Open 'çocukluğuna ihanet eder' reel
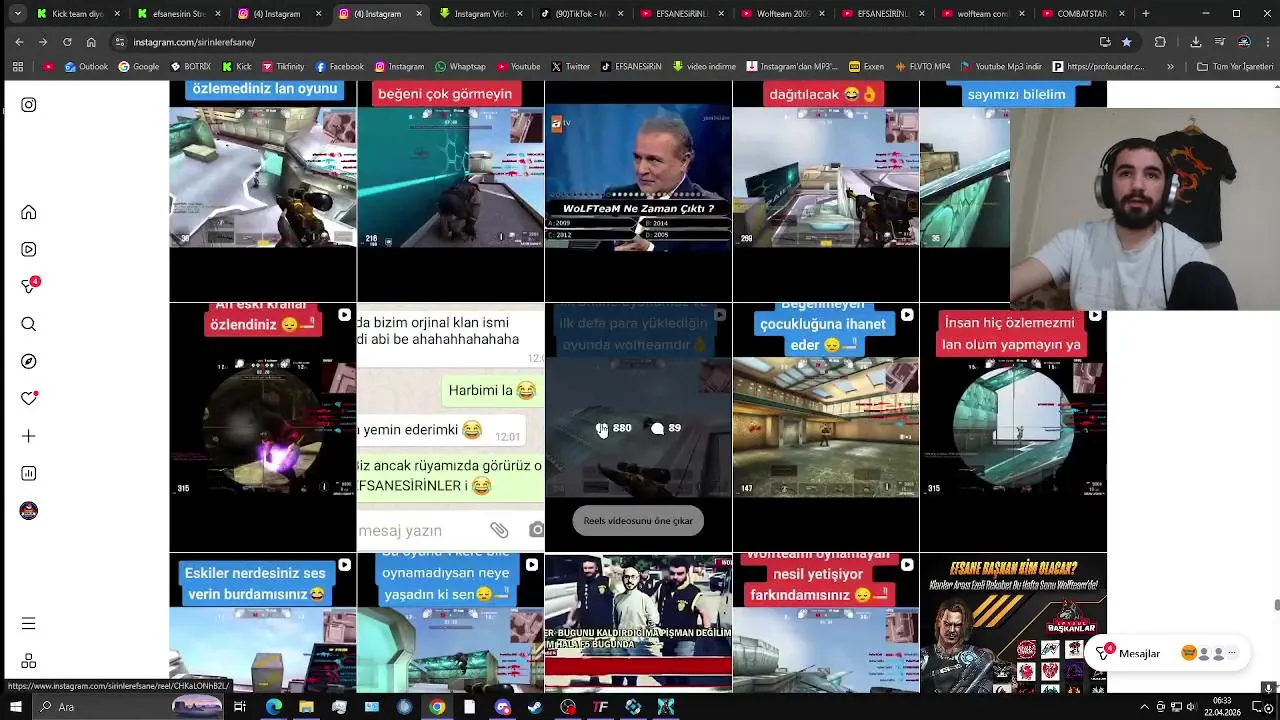 825,427
